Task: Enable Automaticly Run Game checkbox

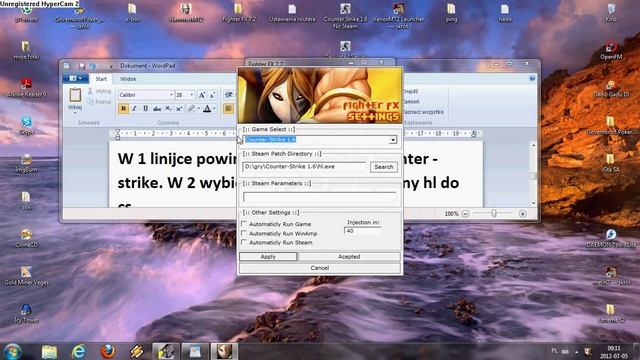Action: tap(244, 224)
